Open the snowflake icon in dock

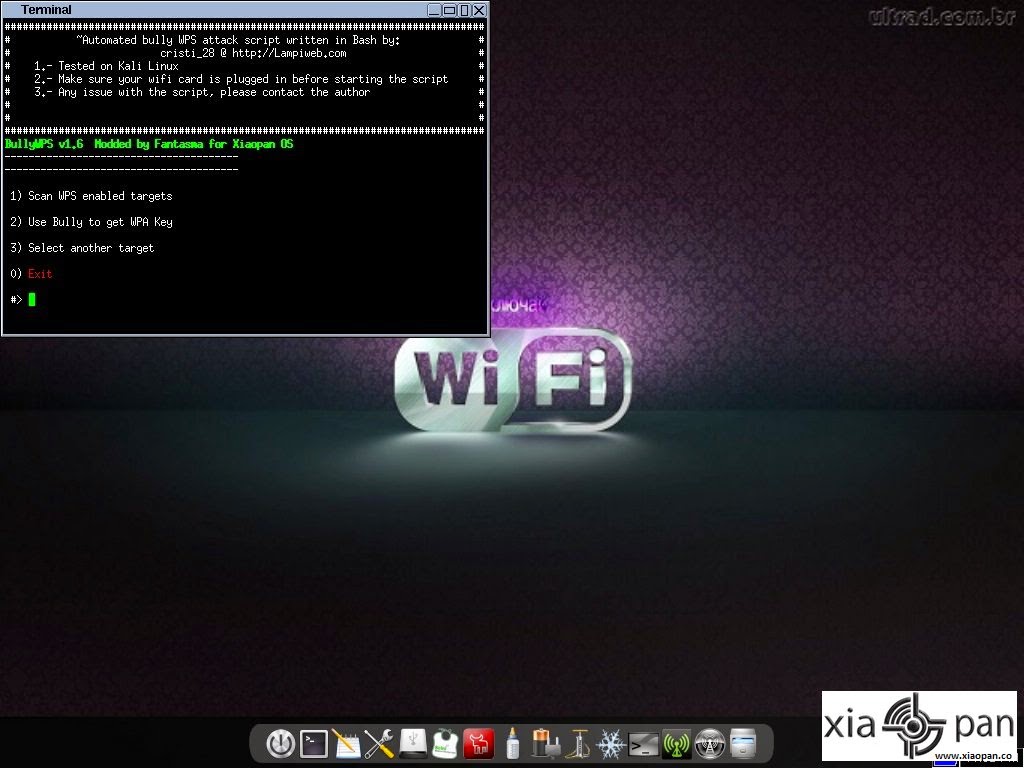coord(611,744)
